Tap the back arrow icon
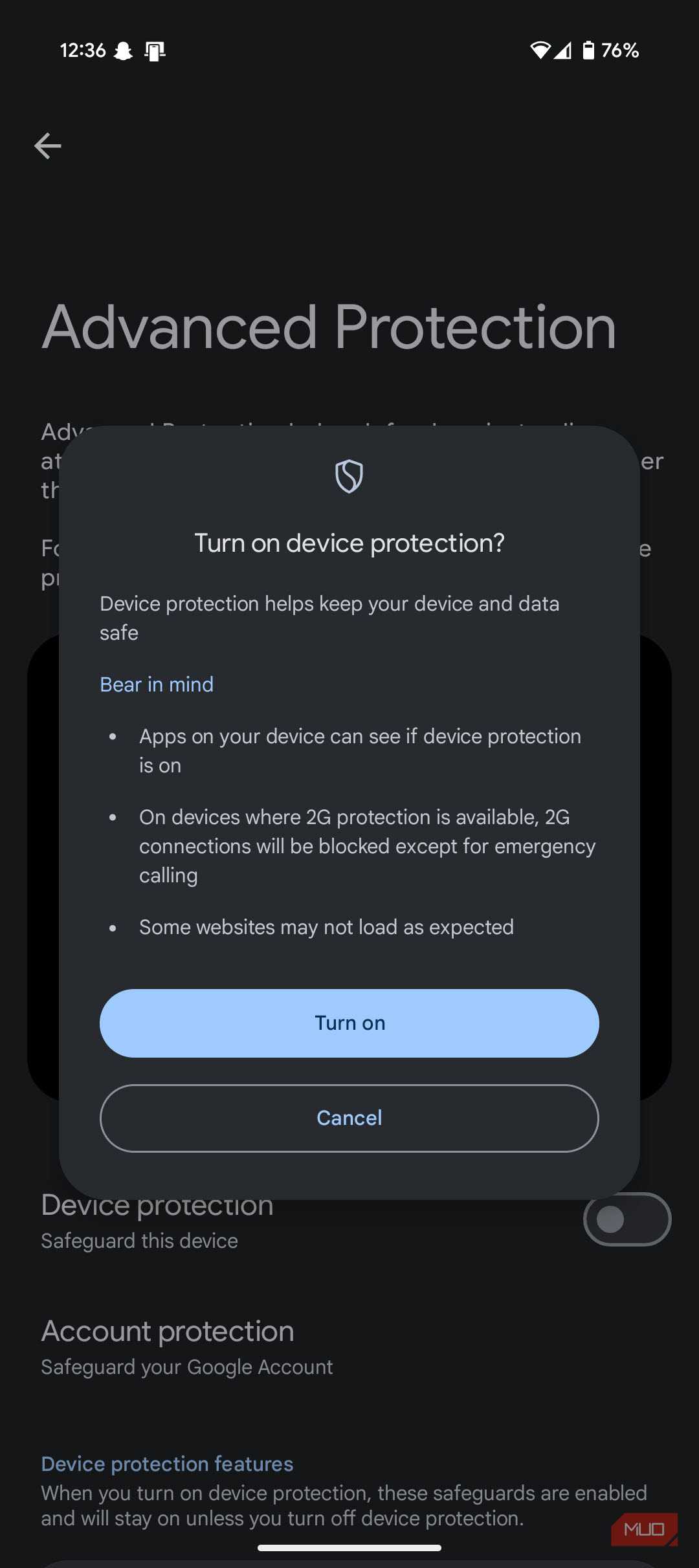Screen dimensions: 699x1568 48,146
